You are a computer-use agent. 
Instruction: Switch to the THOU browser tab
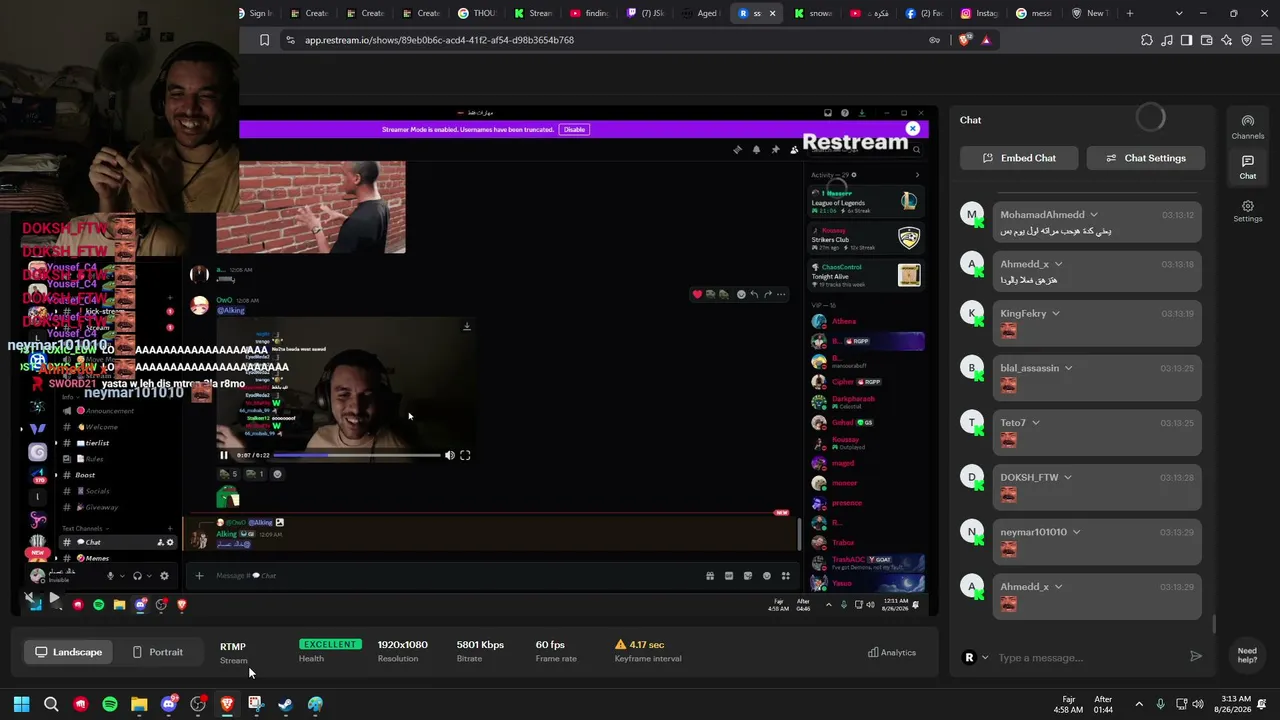477,13
